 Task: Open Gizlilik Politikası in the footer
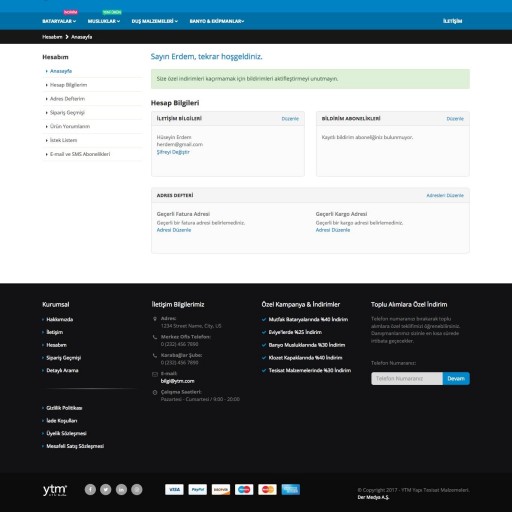[x=64, y=408]
